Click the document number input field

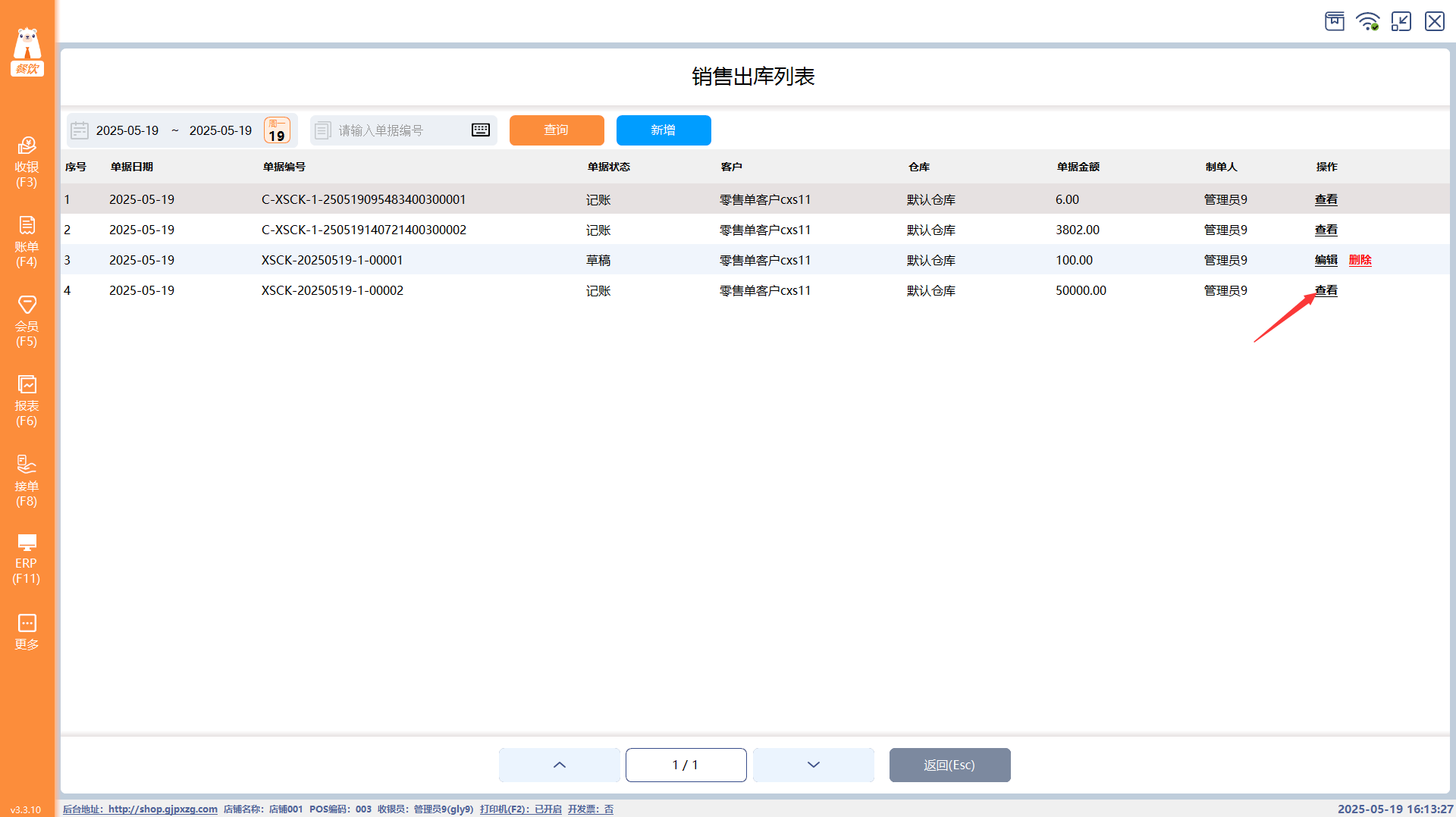(x=403, y=130)
